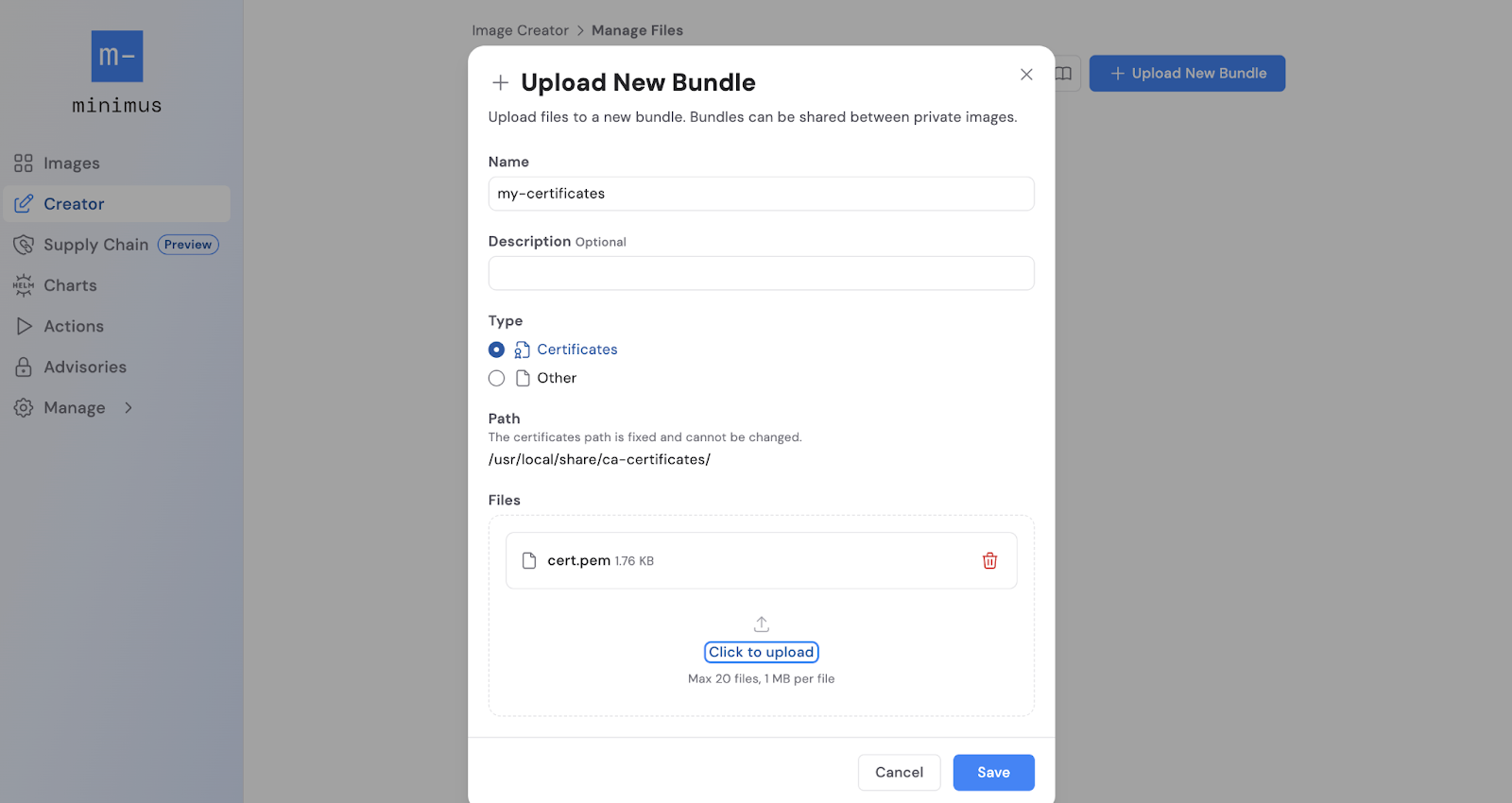This screenshot has height=803, width=1512.
Task: Expand the Manage submenu chevron
Action: click(x=129, y=408)
